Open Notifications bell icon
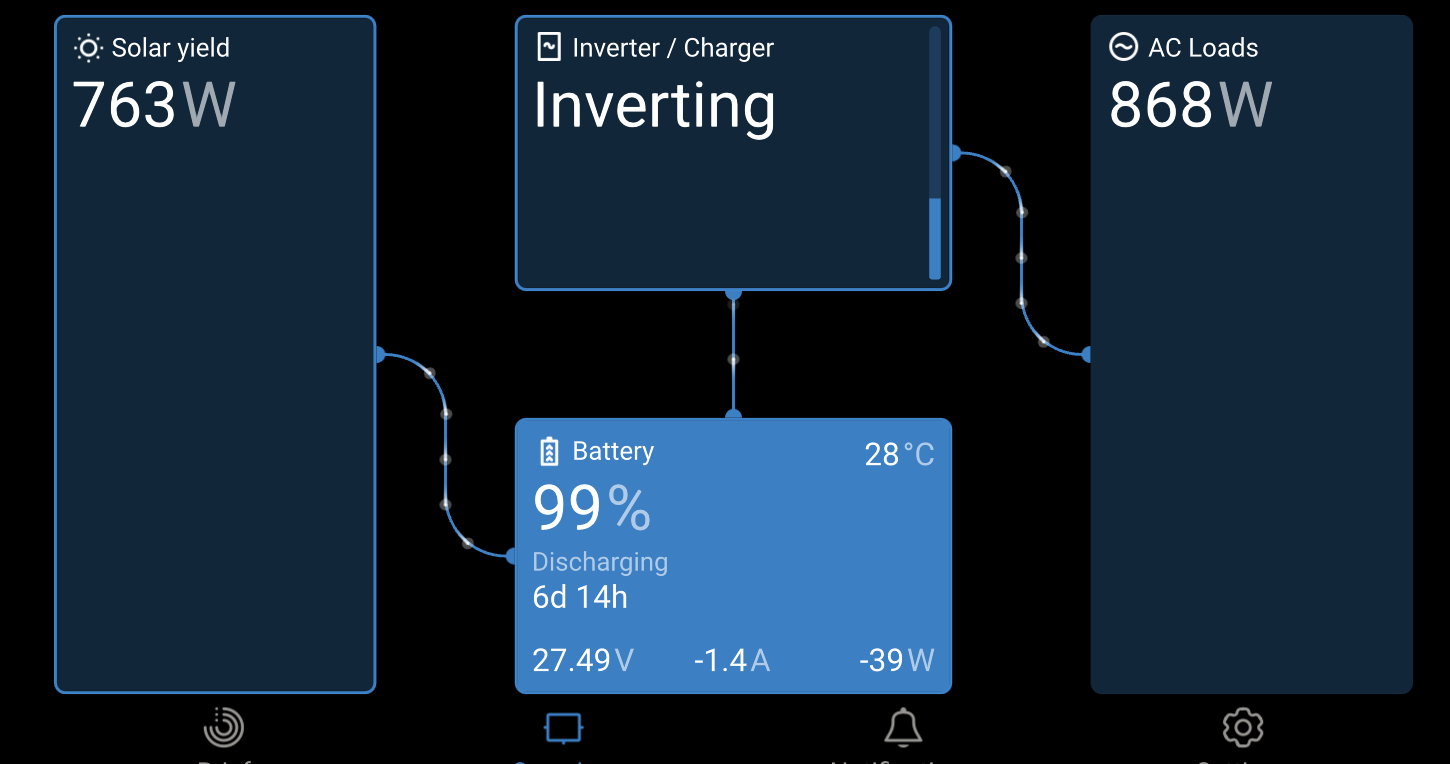Screen dimensions: 1450x764 point(903,728)
